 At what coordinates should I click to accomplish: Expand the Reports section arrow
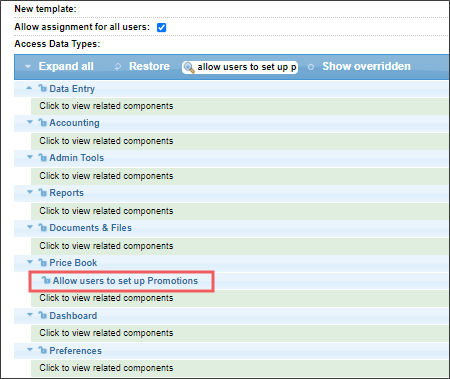click(x=30, y=192)
